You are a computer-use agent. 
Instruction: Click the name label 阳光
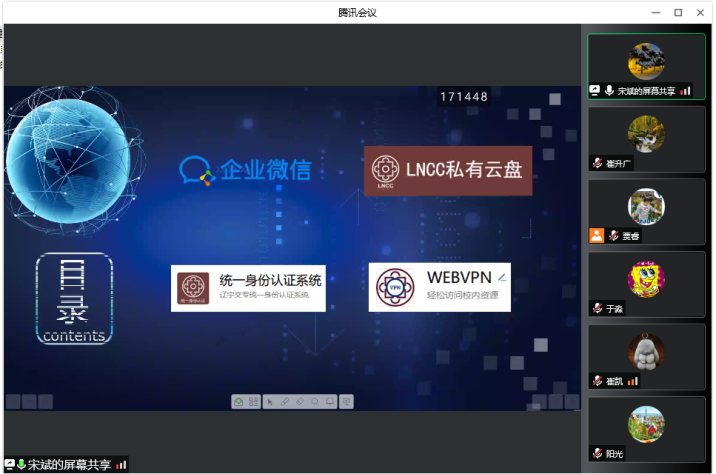[615, 454]
